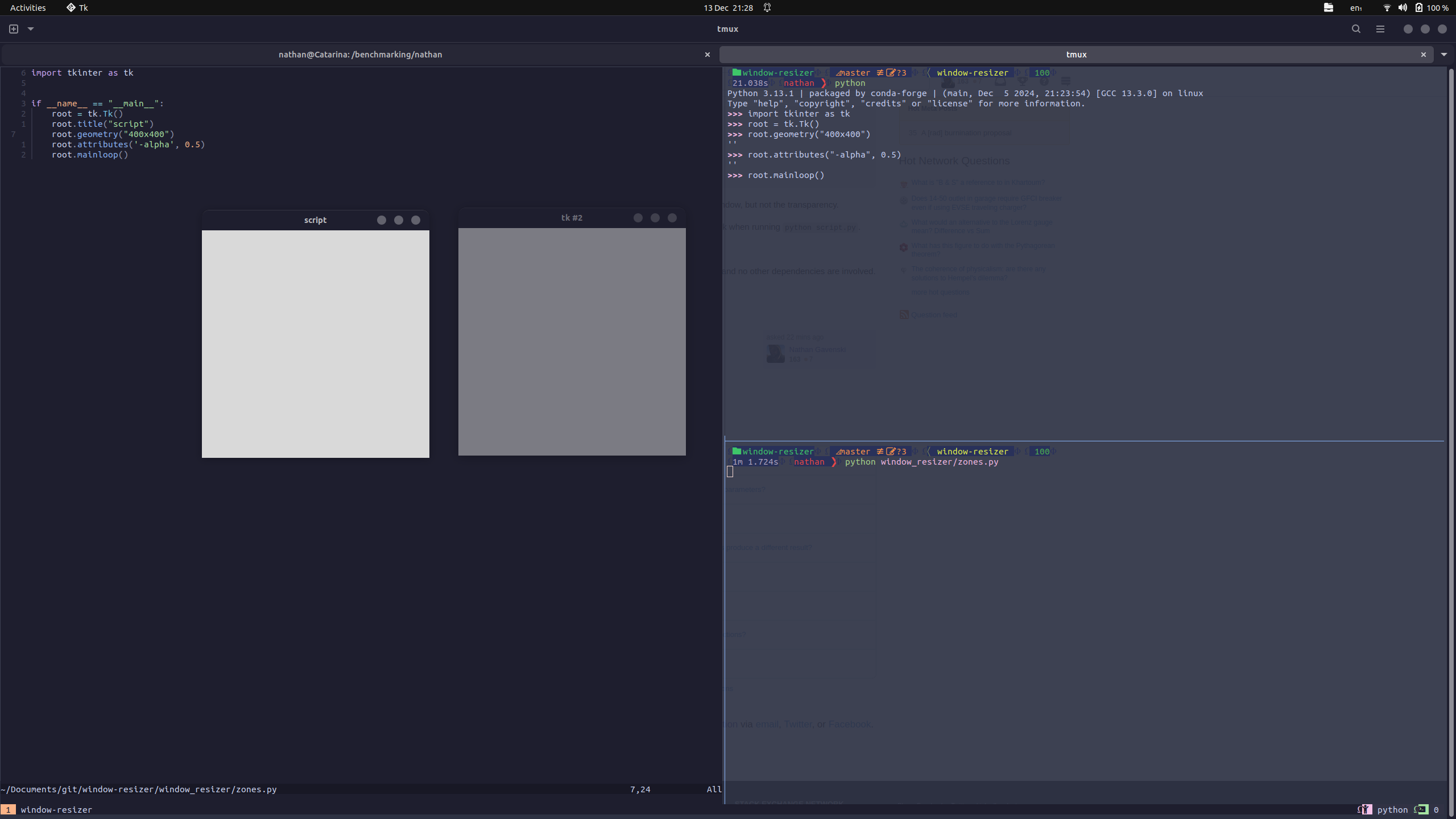Image resolution: width=1456 pixels, height=819 pixels.
Task: Minimize the tmux terminal window
Action: coord(1408,29)
